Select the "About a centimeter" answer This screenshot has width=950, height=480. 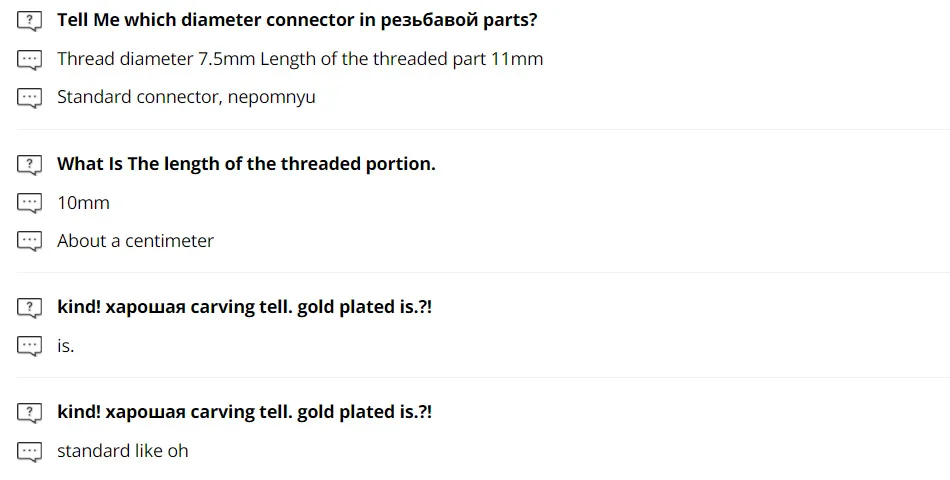[x=135, y=241]
